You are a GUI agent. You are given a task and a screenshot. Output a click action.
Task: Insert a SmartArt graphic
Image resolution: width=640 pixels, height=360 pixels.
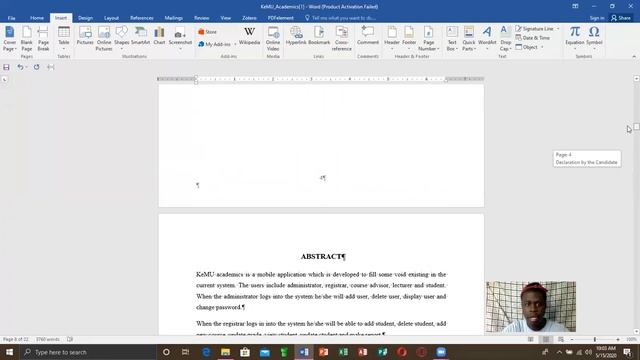(140, 36)
